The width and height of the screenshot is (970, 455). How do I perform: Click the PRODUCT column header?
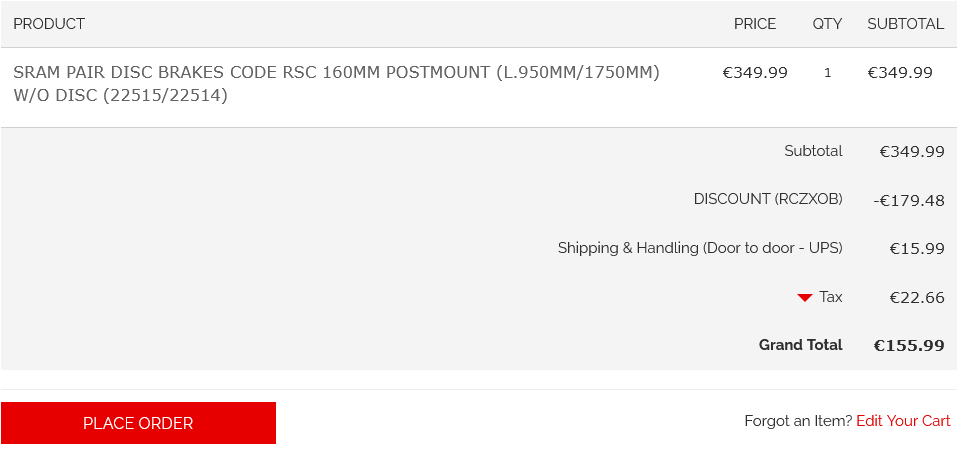point(49,24)
